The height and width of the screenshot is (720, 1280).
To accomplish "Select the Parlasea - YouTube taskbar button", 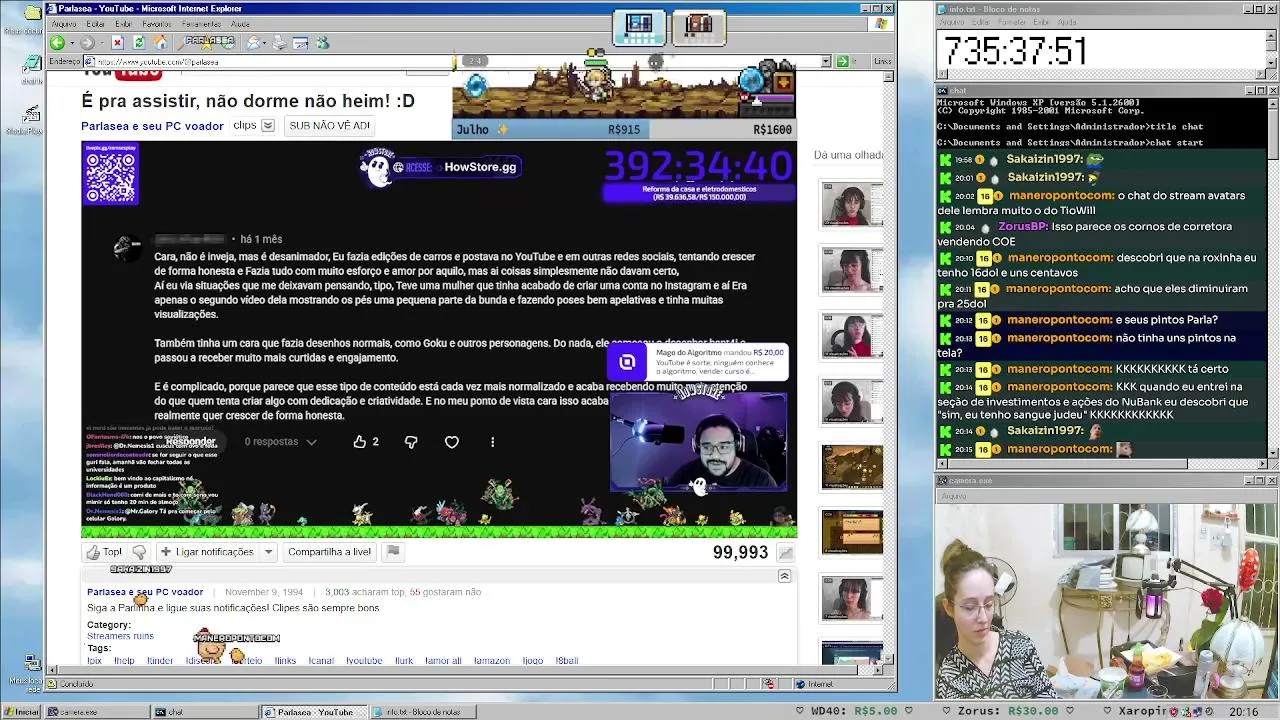I will [312, 712].
